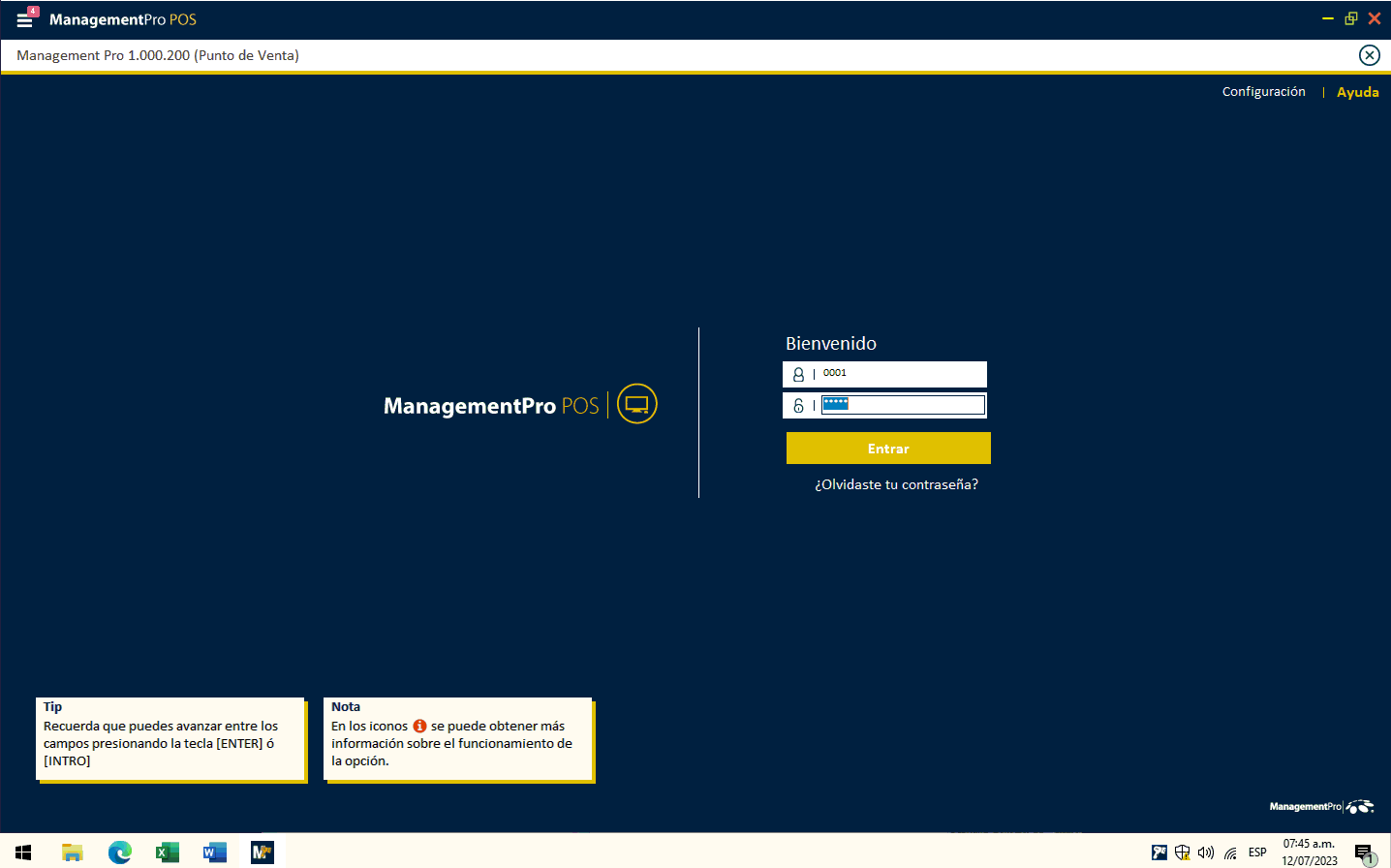1391x868 pixels.
Task: Click the circled X close icon
Action: click(1369, 55)
